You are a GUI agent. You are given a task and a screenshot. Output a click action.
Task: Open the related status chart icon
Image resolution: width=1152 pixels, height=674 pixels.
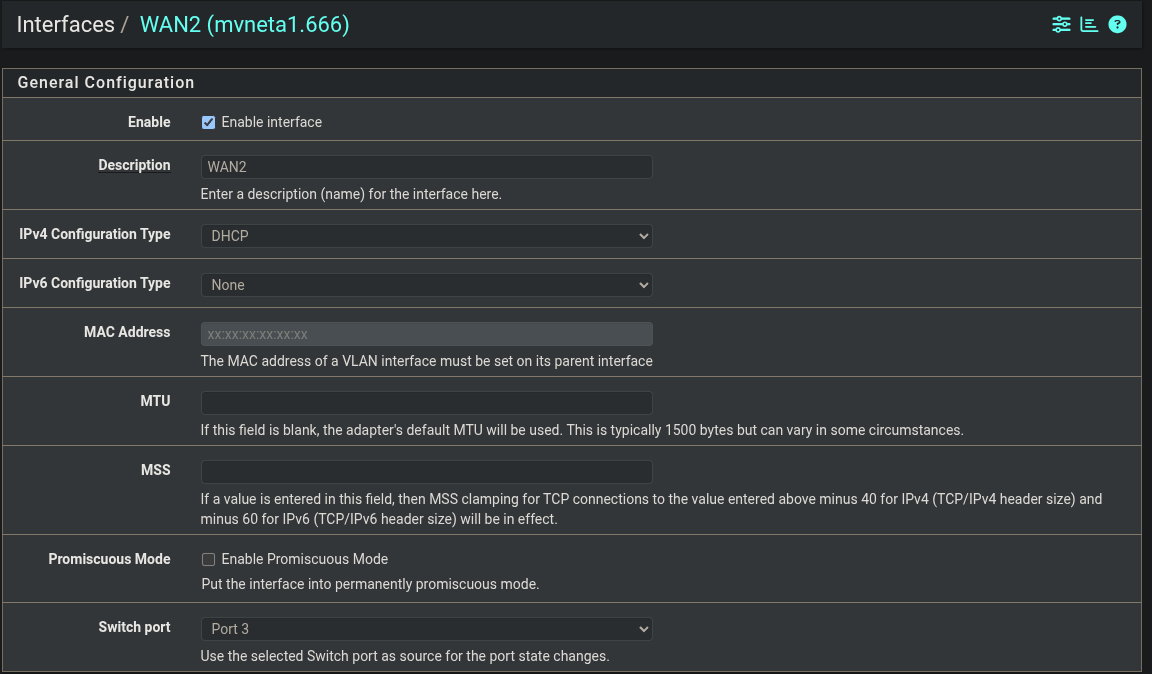(x=1089, y=24)
